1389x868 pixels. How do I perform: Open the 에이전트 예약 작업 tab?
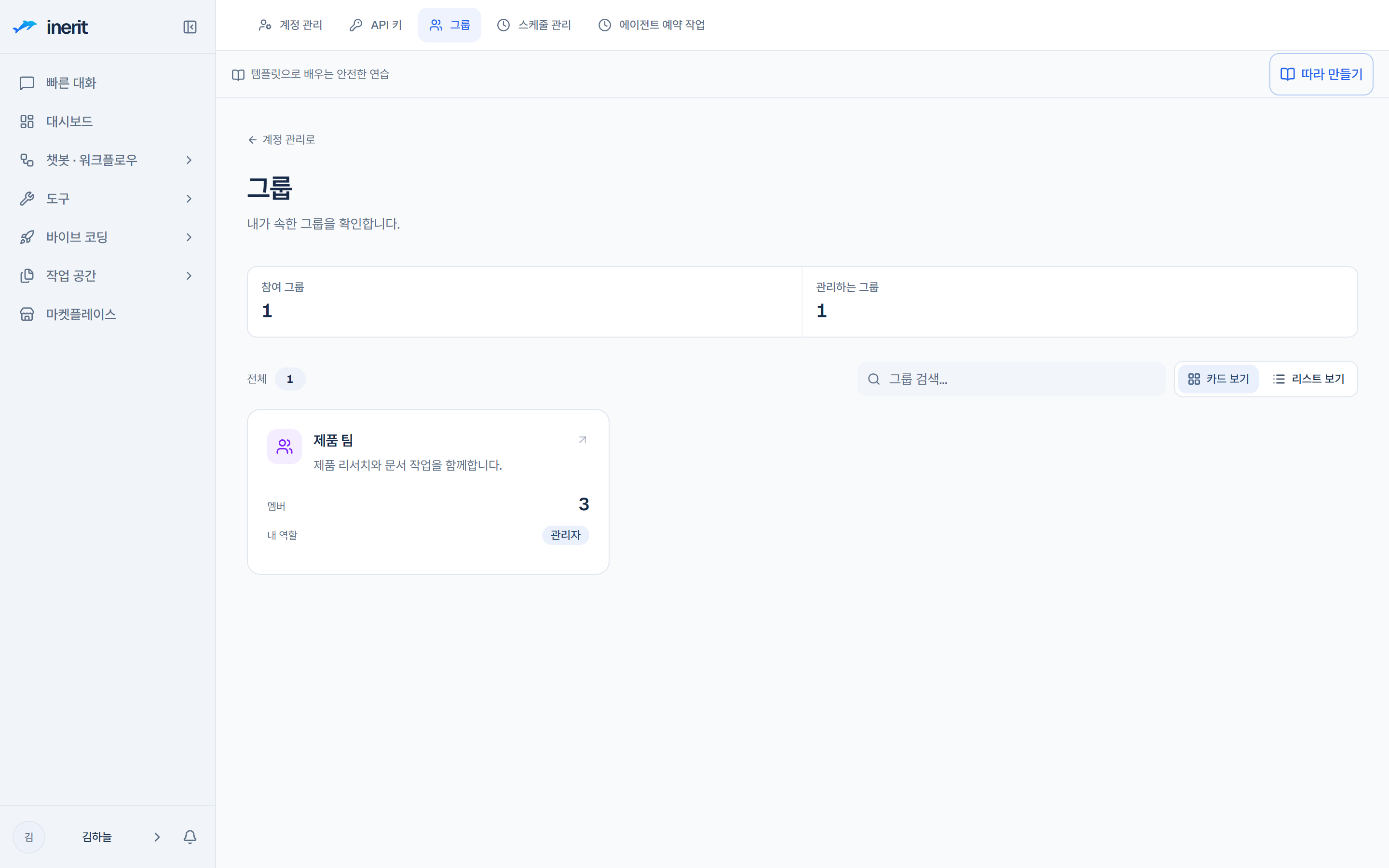point(652,25)
